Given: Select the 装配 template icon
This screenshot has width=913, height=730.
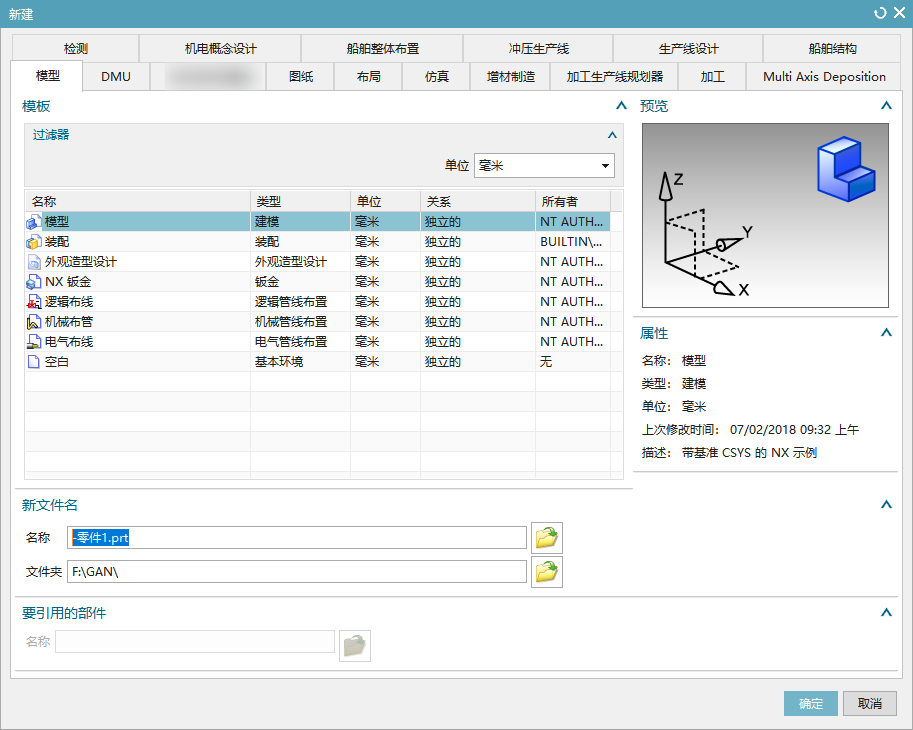Looking at the screenshot, I should pos(34,242).
